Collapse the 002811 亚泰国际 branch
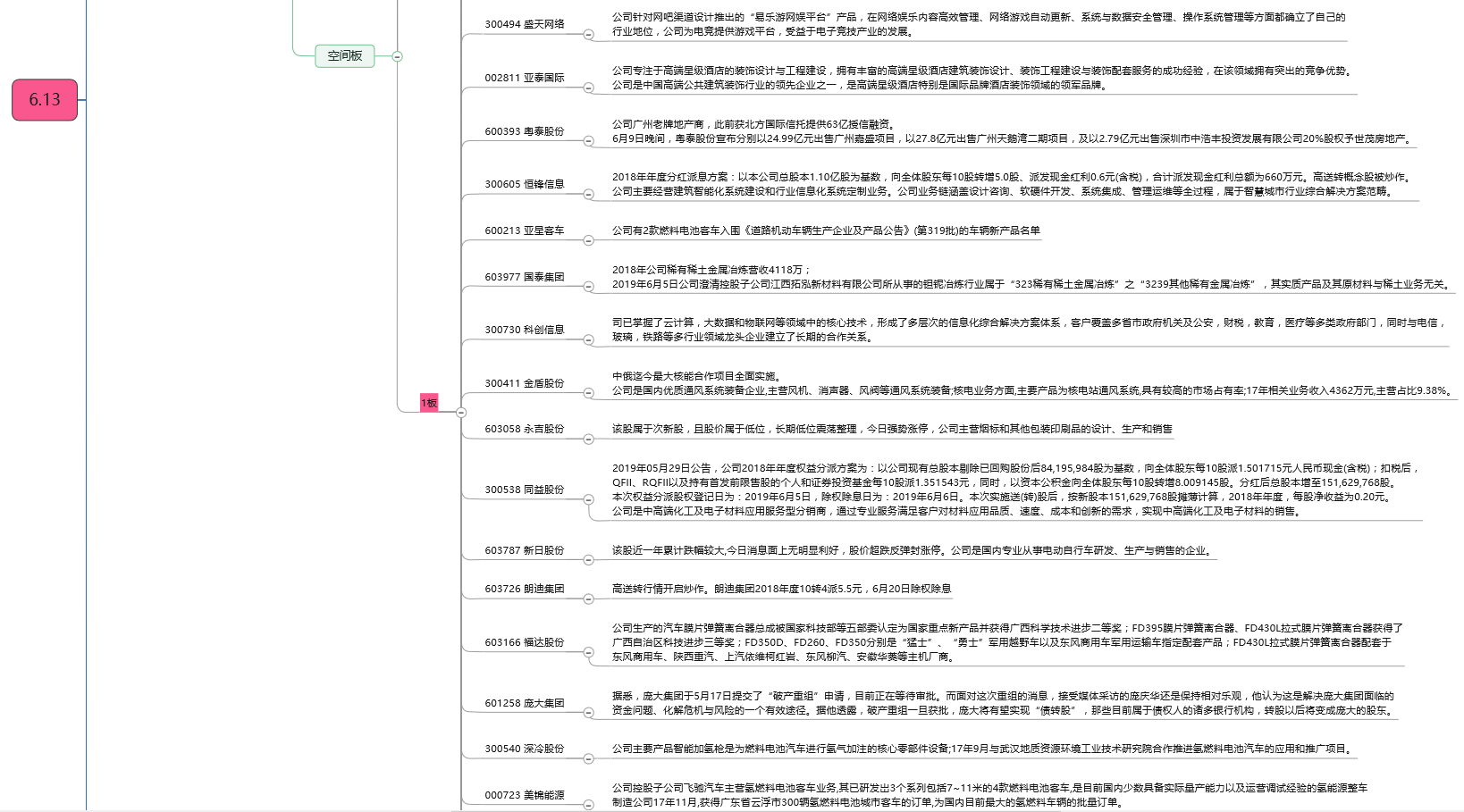 pyautogui.click(x=588, y=88)
